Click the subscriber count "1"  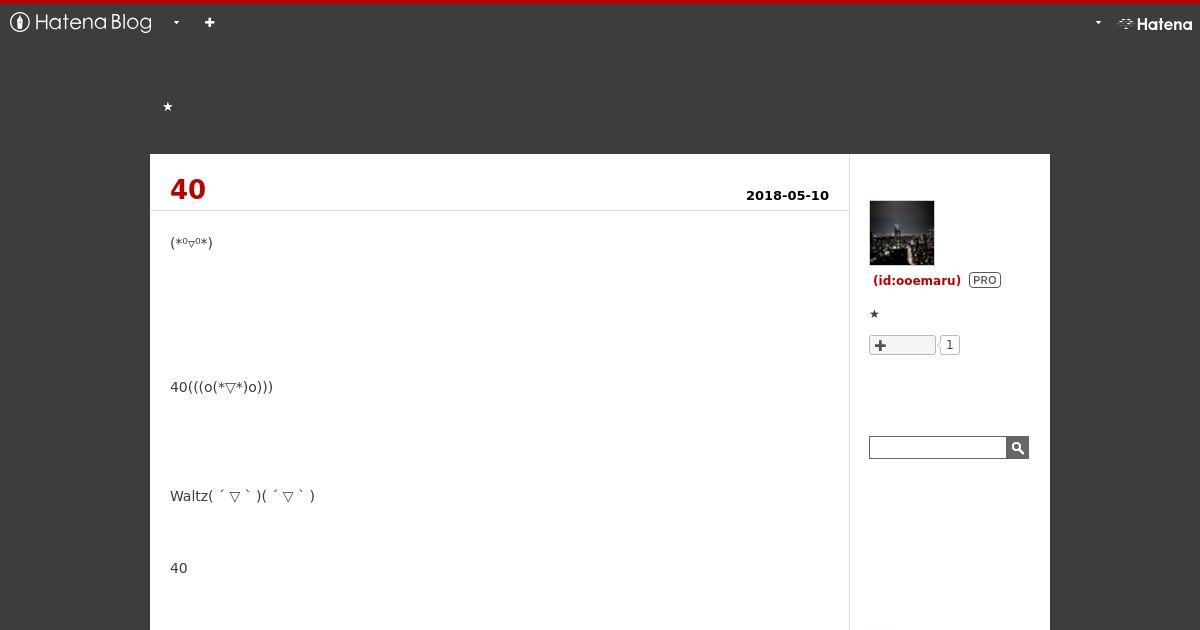pyautogui.click(x=950, y=345)
